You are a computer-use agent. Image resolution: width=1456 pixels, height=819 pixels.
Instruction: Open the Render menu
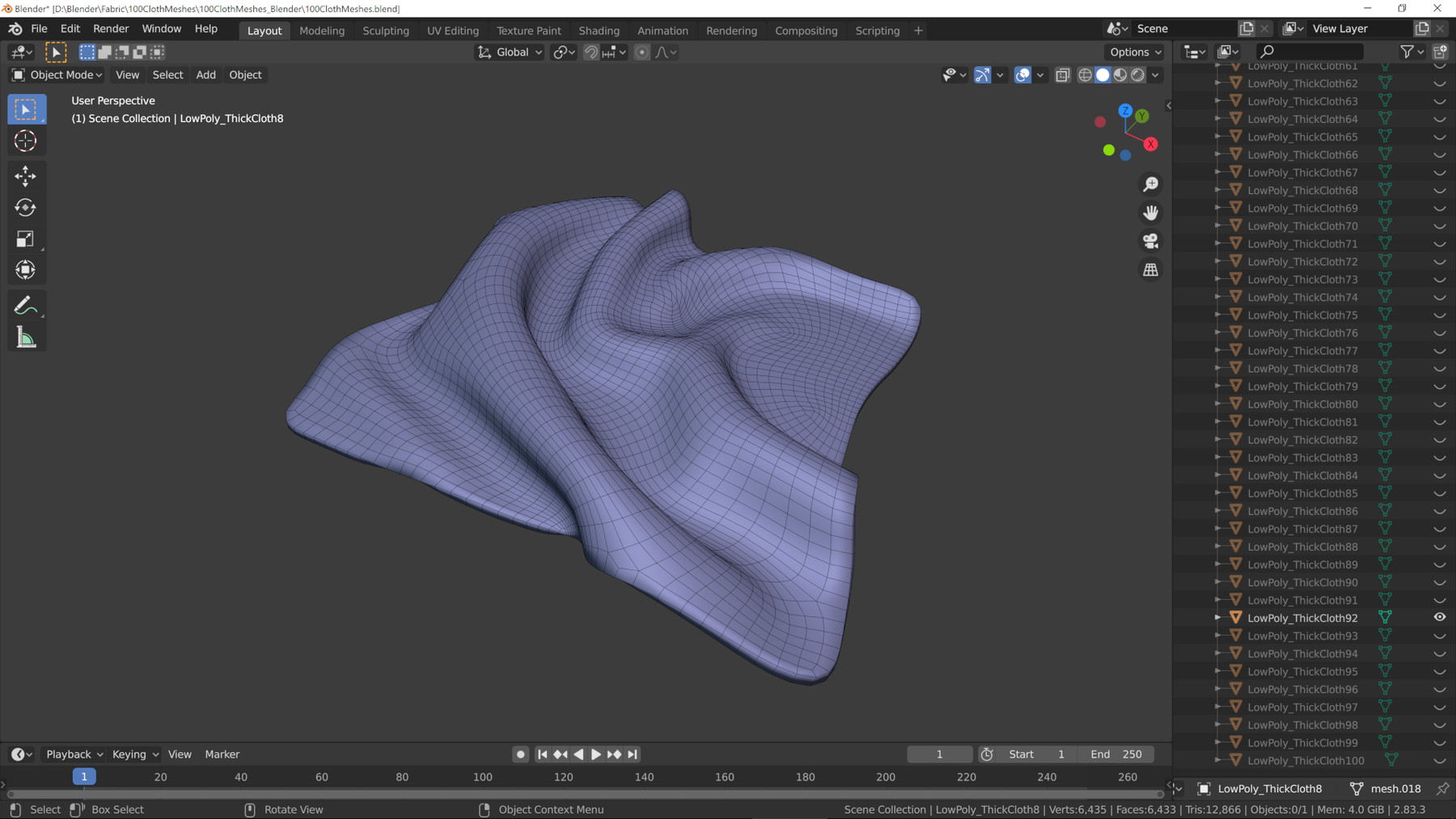(111, 28)
